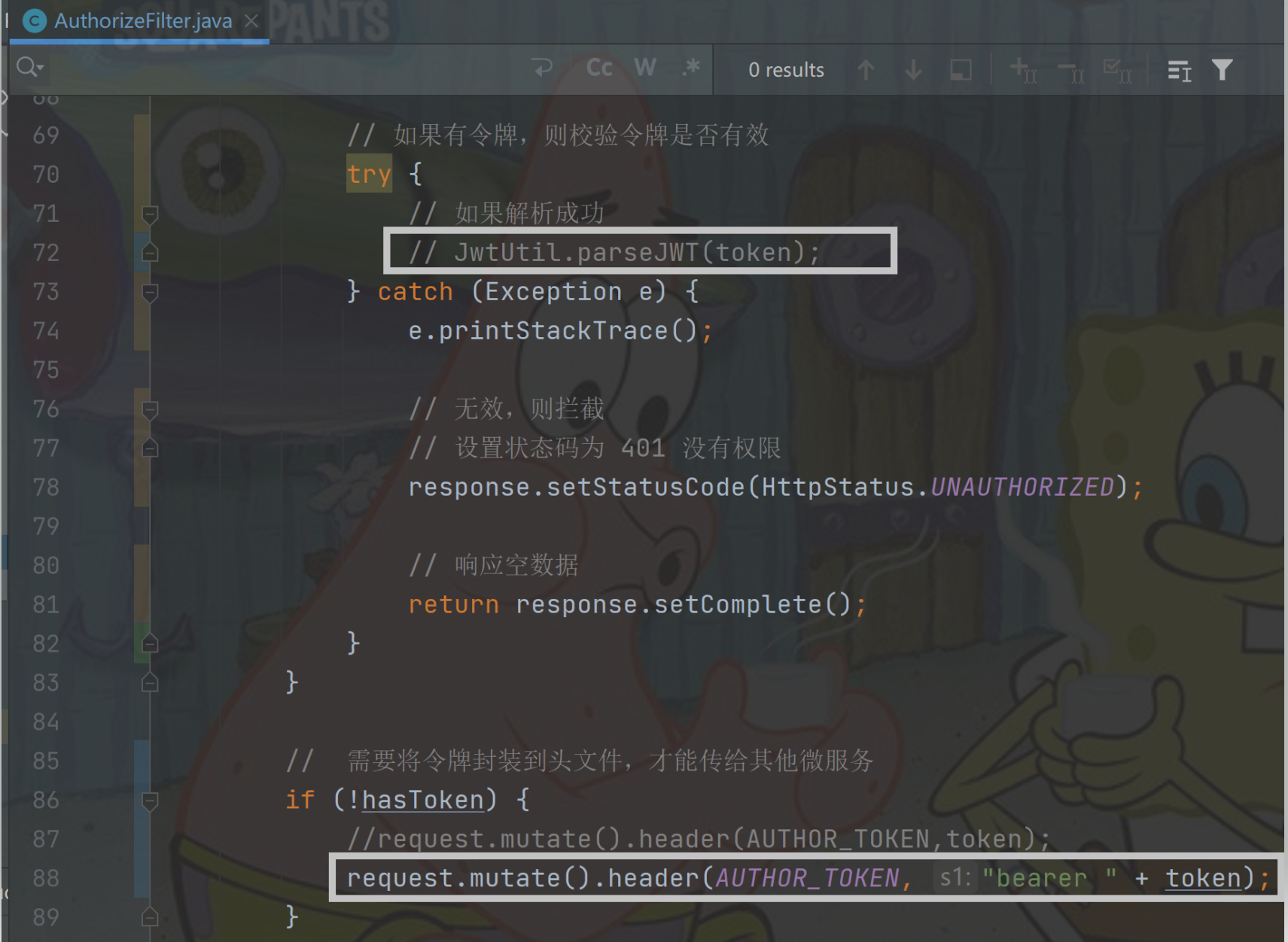Screen dimensions: 1288x942
Task: Collapse catch block fold at line 73
Action: (150, 293)
